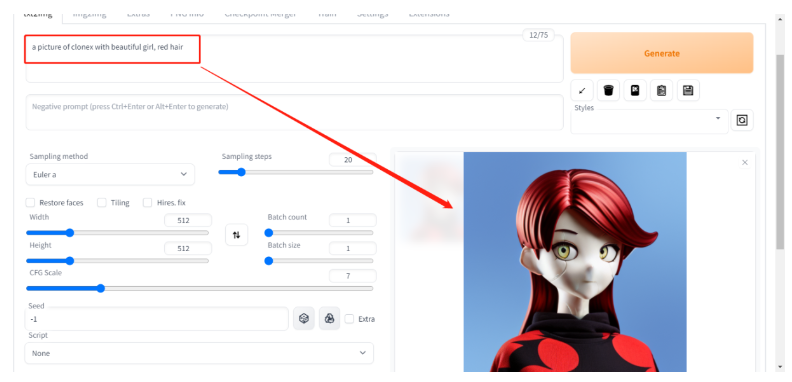Open the Styles dropdown
Image resolution: width=792 pixels, height=382 pixels.
pyautogui.click(x=650, y=121)
